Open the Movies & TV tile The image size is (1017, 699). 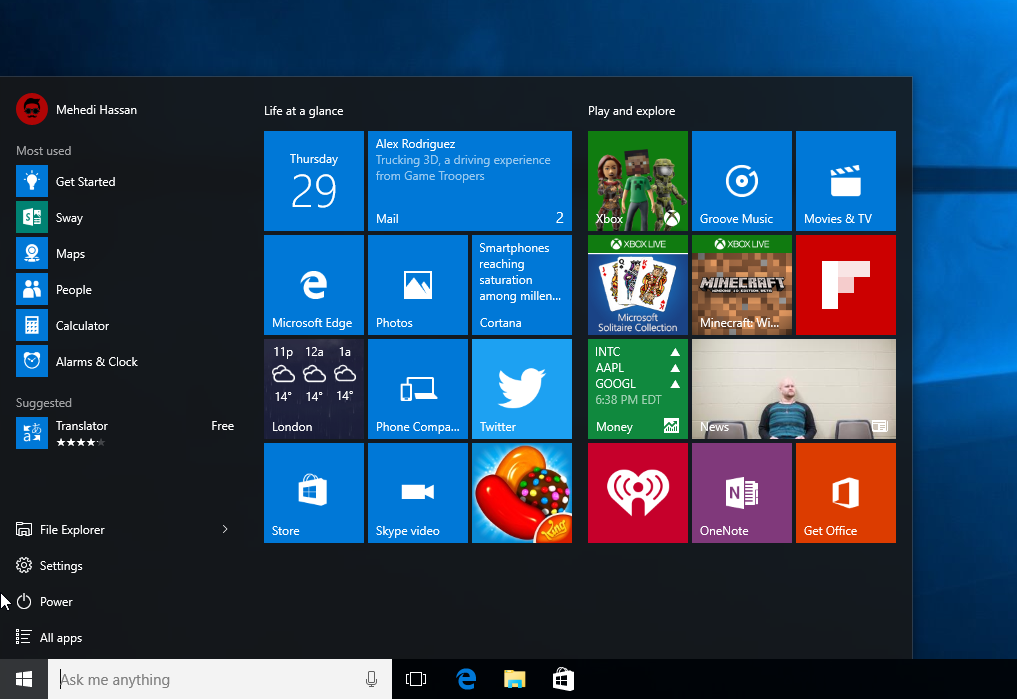click(x=846, y=181)
